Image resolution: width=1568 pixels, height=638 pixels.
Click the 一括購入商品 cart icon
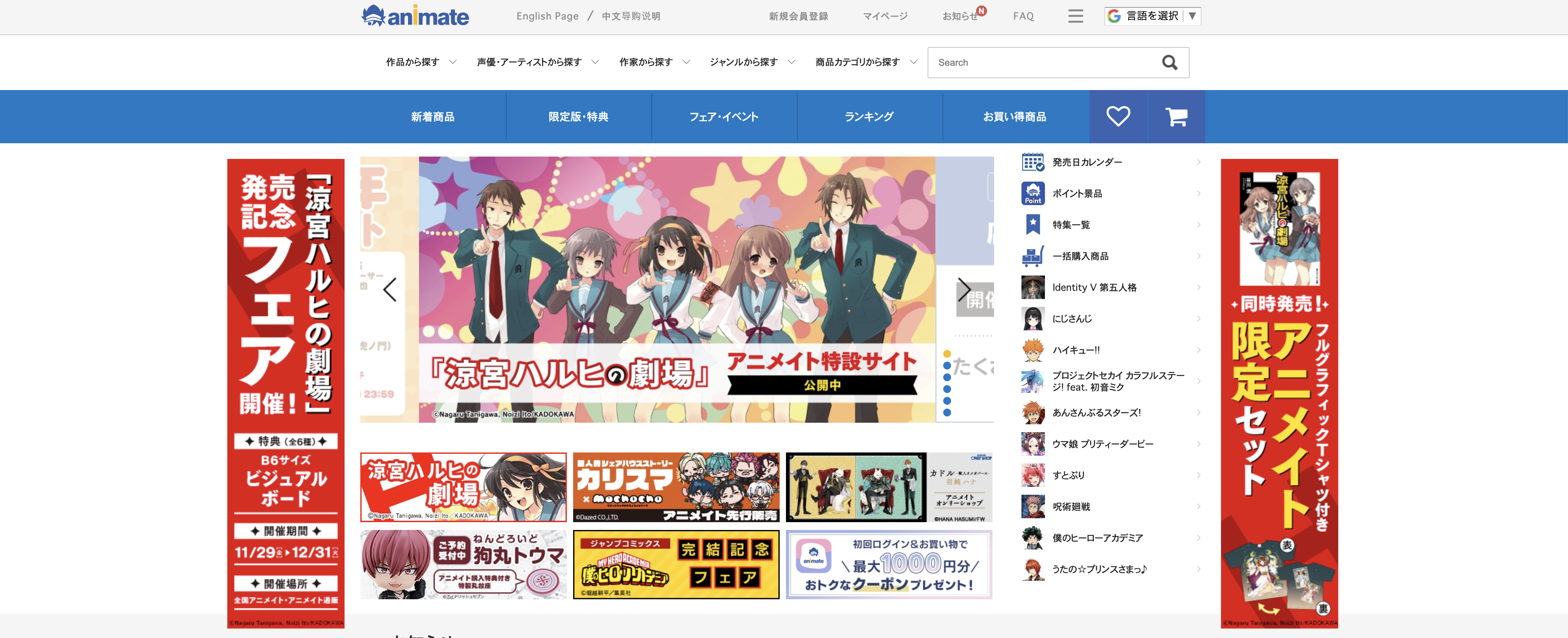(1033, 256)
